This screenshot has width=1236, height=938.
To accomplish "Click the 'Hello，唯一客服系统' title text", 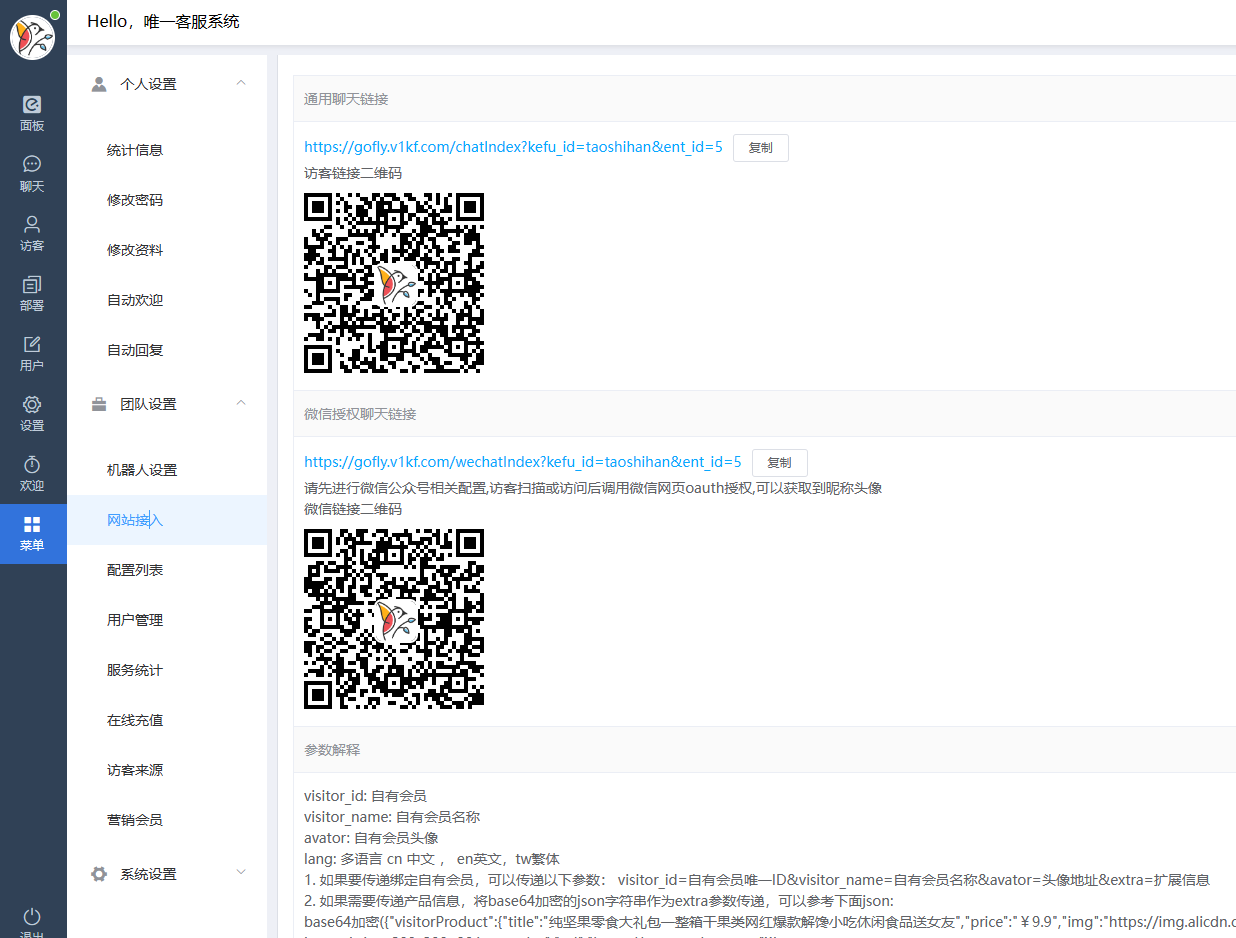I will pyautogui.click(x=163, y=21).
